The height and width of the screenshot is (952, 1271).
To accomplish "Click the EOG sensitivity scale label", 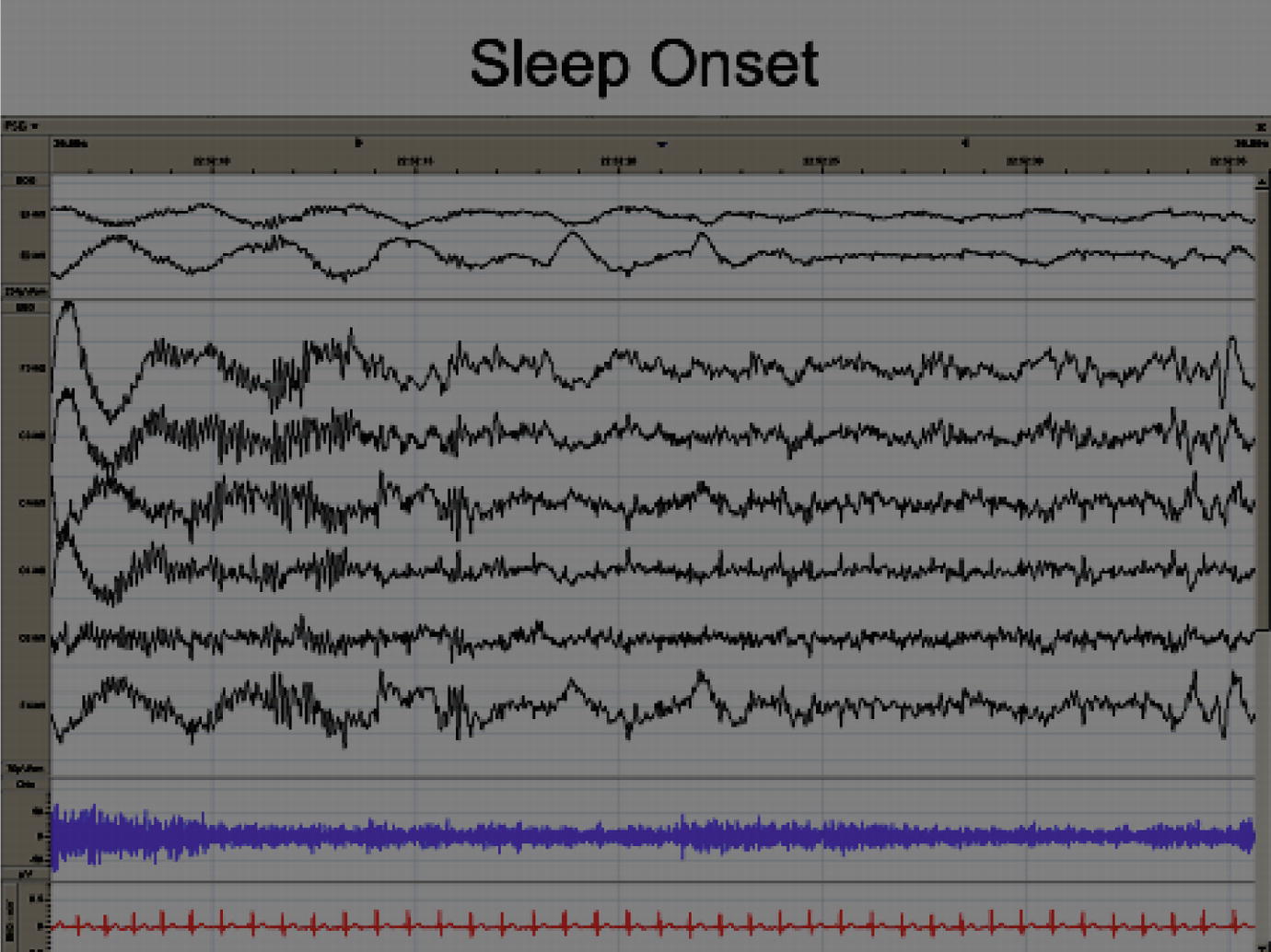I will (x=26, y=291).
